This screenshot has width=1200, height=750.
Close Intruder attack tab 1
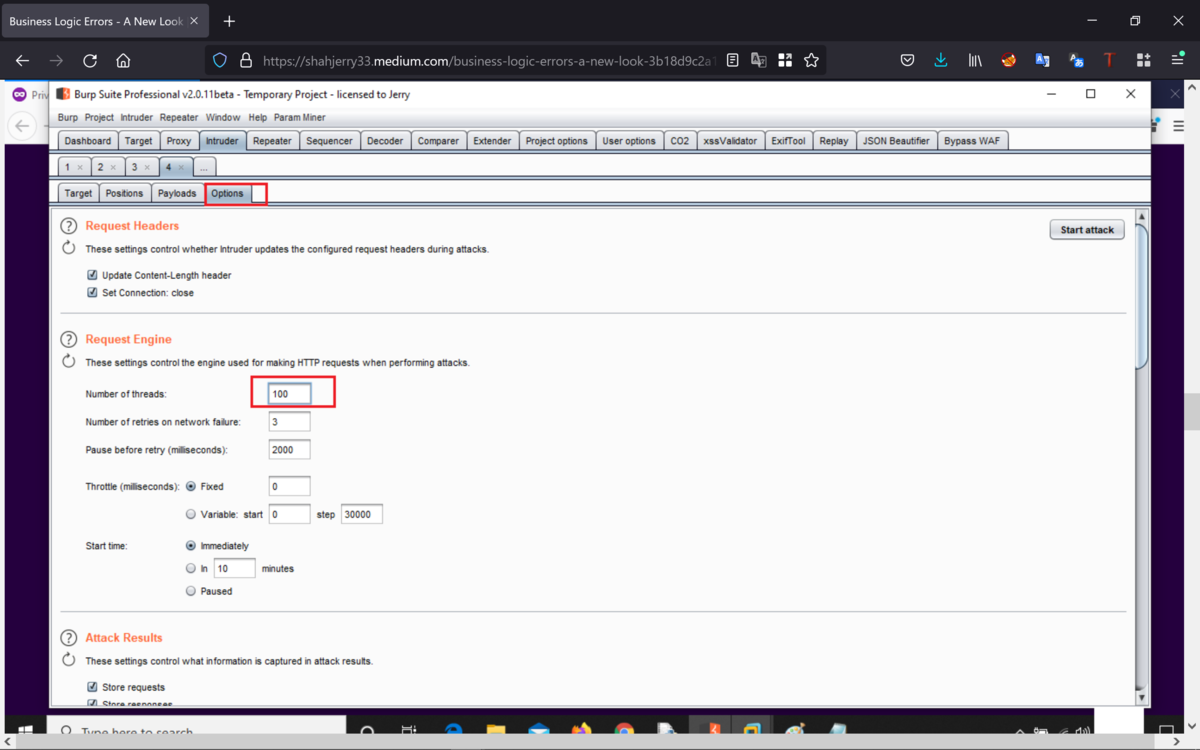coord(80,168)
